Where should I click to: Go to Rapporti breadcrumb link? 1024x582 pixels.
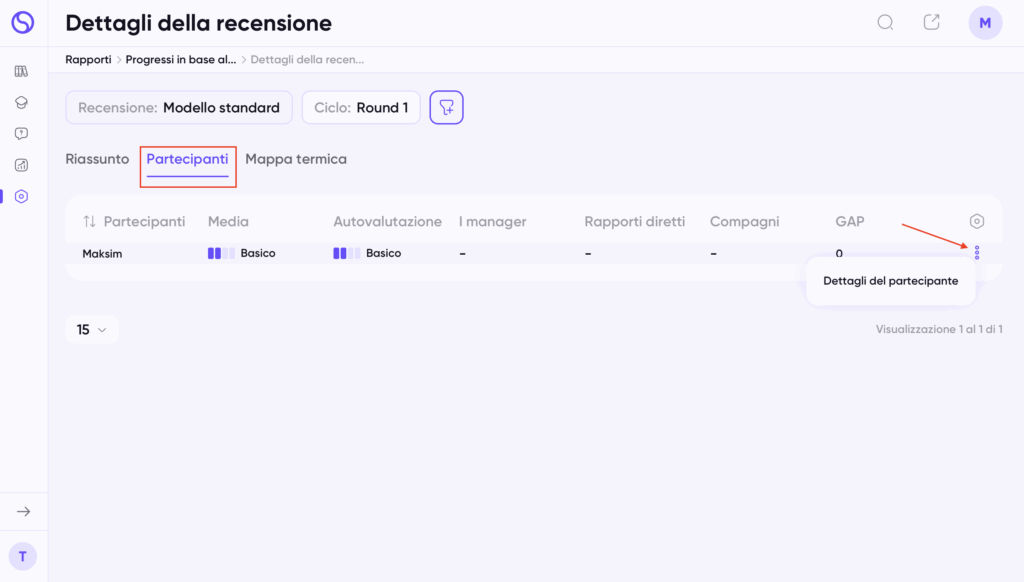(x=88, y=59)
